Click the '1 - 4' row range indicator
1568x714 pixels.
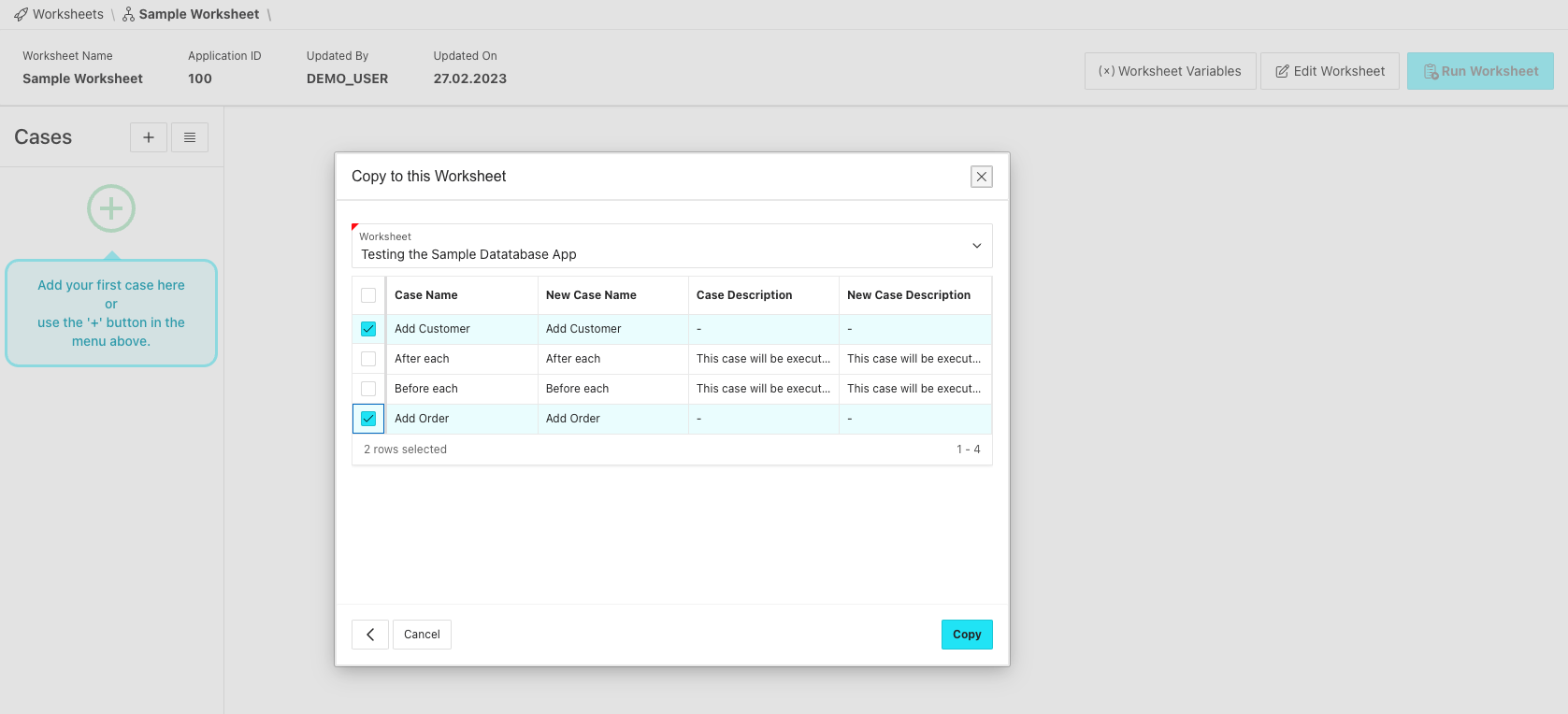[x=969, y=450]
